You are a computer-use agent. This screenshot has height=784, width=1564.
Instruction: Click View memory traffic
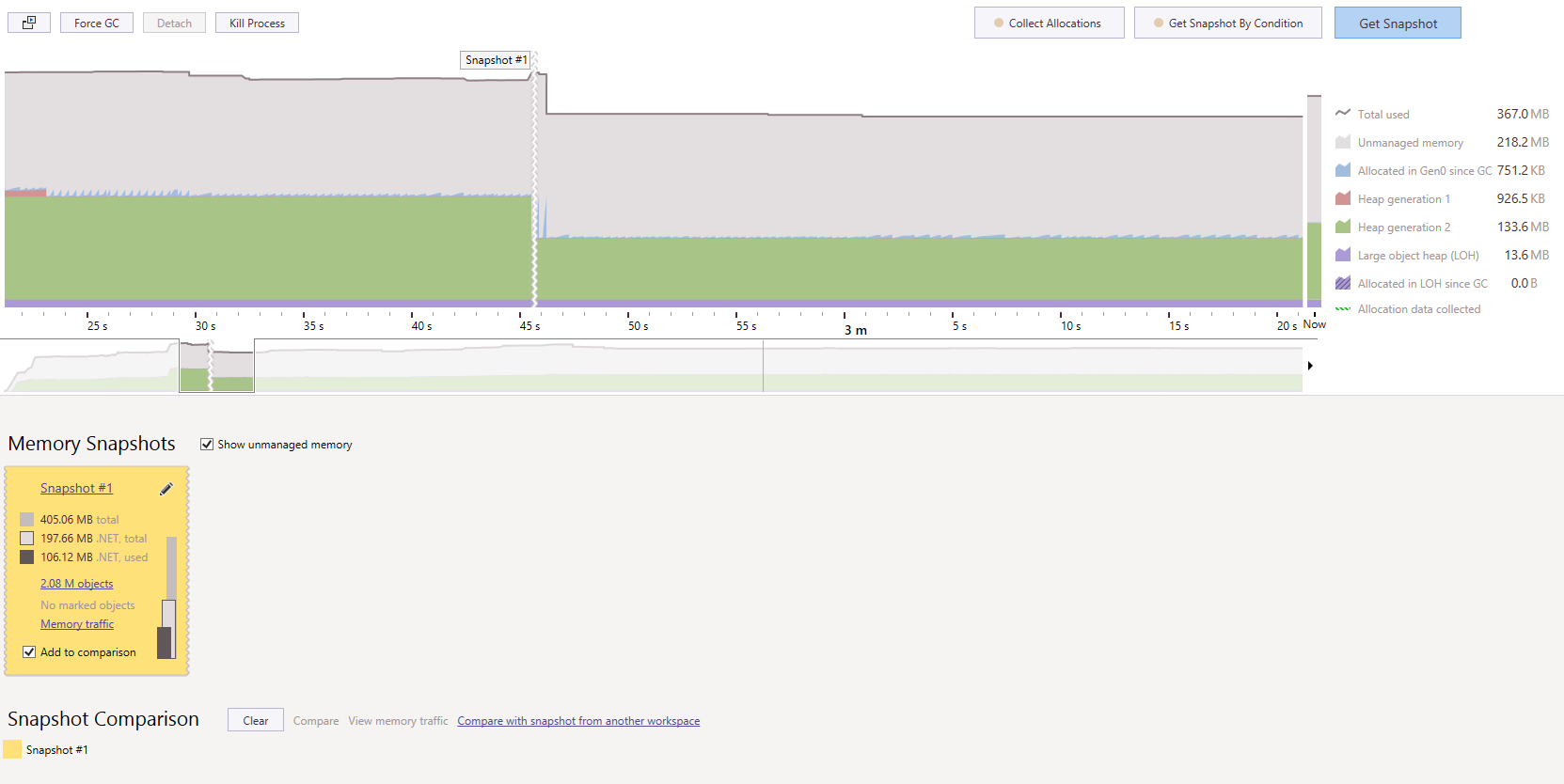click(x=398, y=721)
